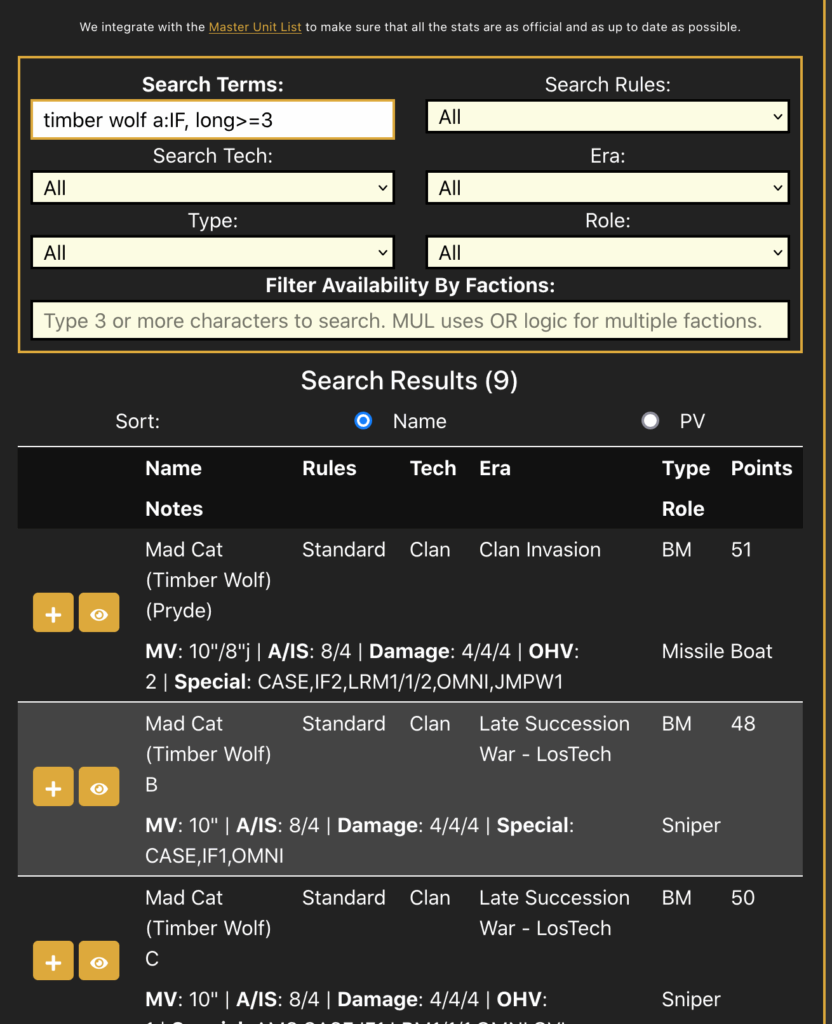The height and width of the screenshot is (1024, 832).
Task: Add Mad Cat C to the list
Action: click(53, 960)
